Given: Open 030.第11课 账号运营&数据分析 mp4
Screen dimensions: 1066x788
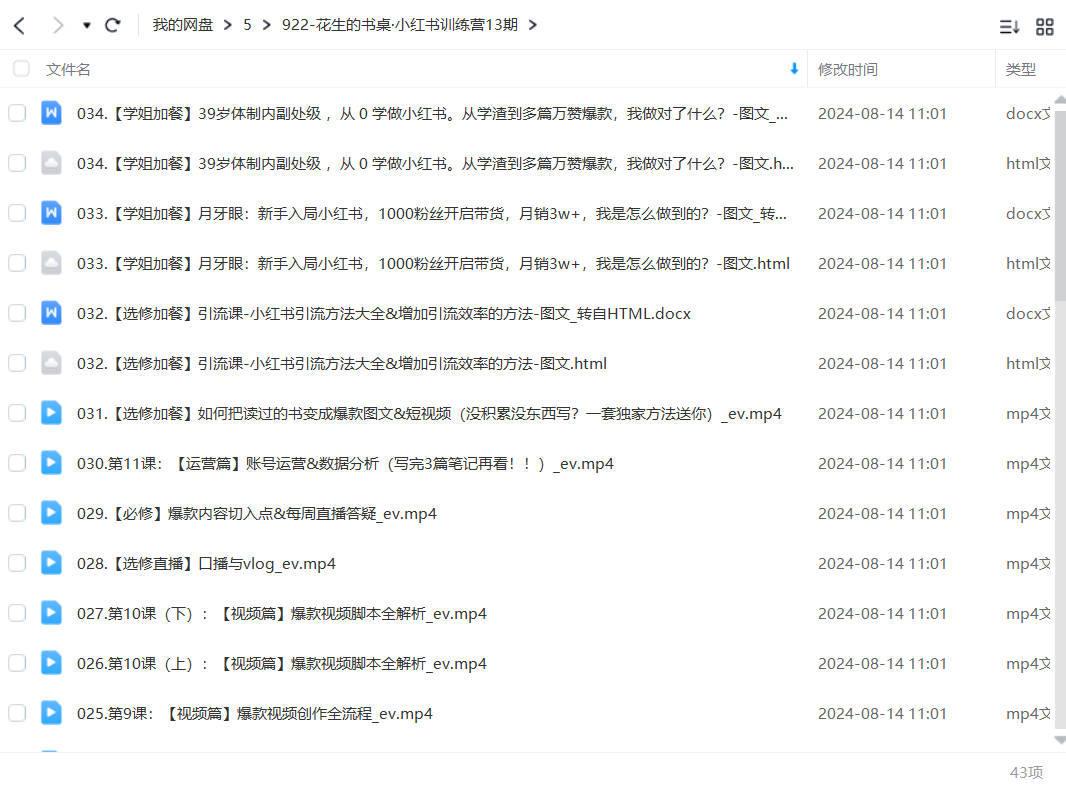Looking at the screenshot, I should (345, 464).
